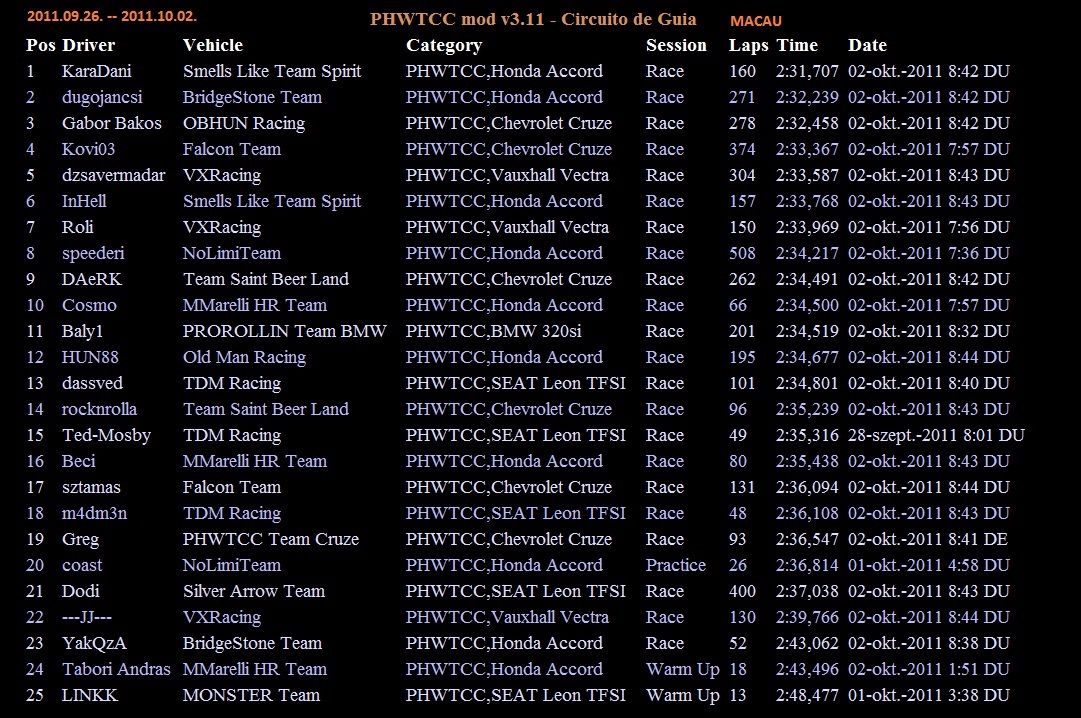Select driver m4dm3n

[x=94, y=514]
